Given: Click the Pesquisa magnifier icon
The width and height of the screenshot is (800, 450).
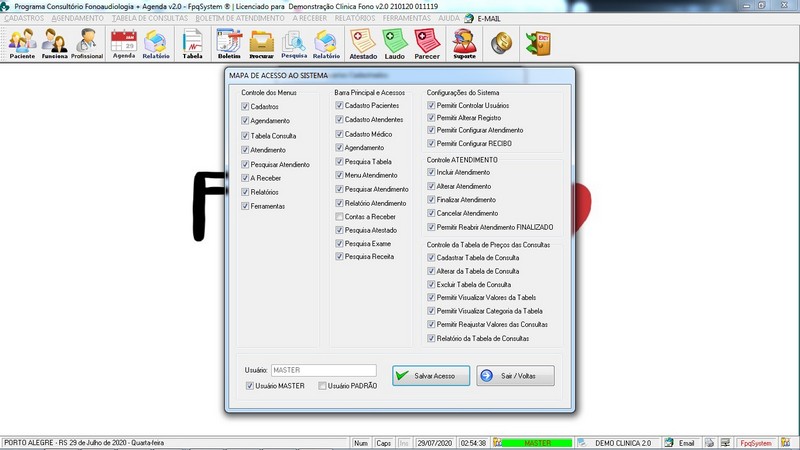Looking at the screenshot, I should 294,44.
